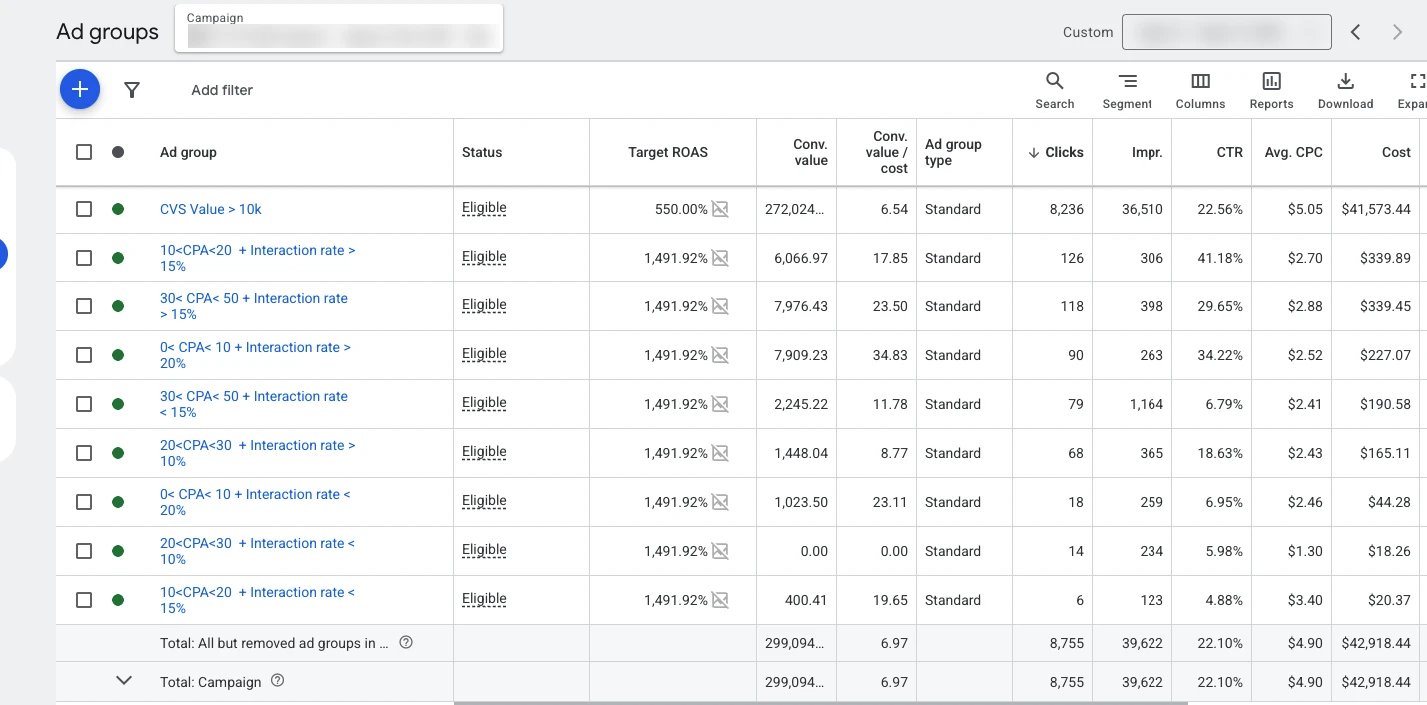
Task: Check the 20<CPA<30 + Interaction rate < 10% row
Action: coord(84,551)
